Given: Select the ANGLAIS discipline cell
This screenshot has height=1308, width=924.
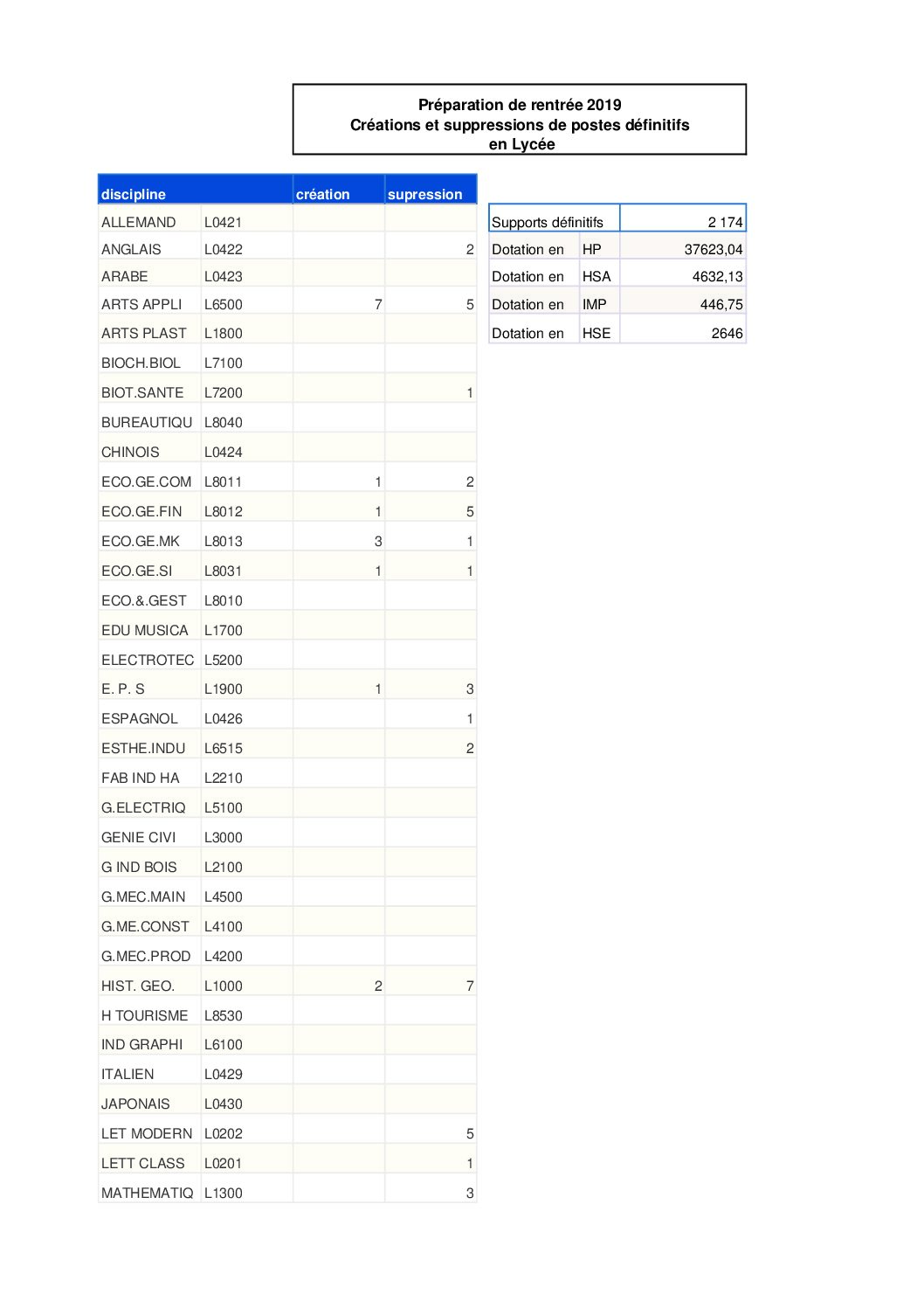Looking at the screenshot, I should coord(149,246).
